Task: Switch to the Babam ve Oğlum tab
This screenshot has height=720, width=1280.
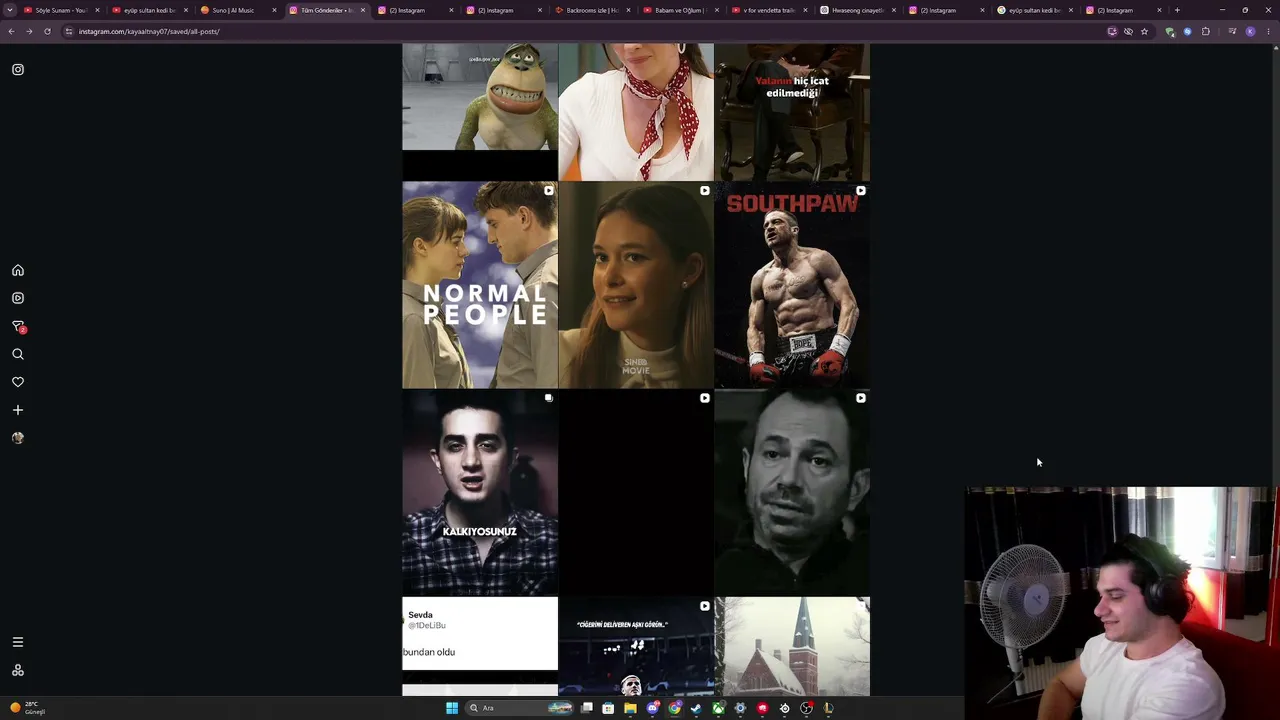Action: click(x=680, y=10)
